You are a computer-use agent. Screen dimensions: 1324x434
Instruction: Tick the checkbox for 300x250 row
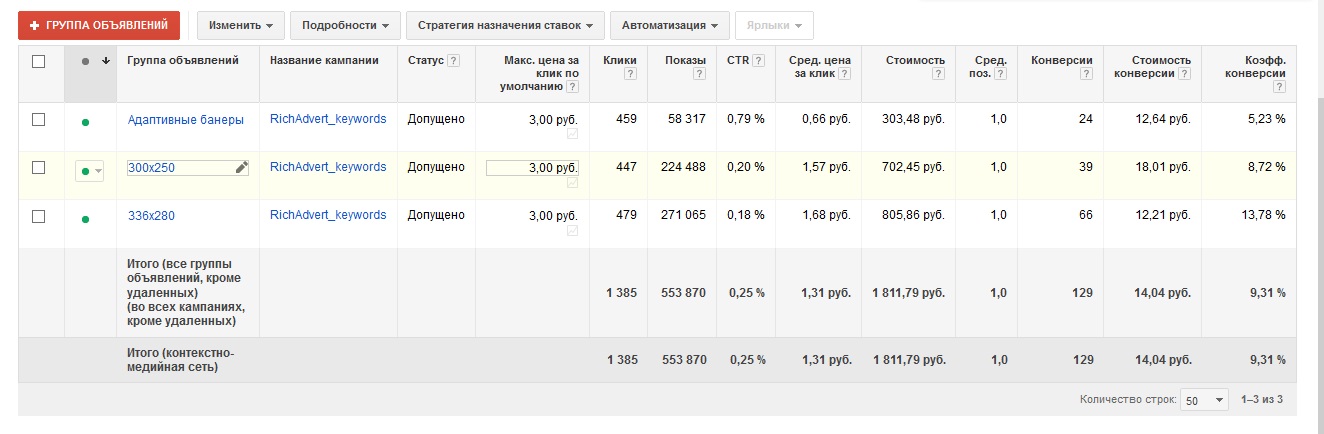coord(39,168)
